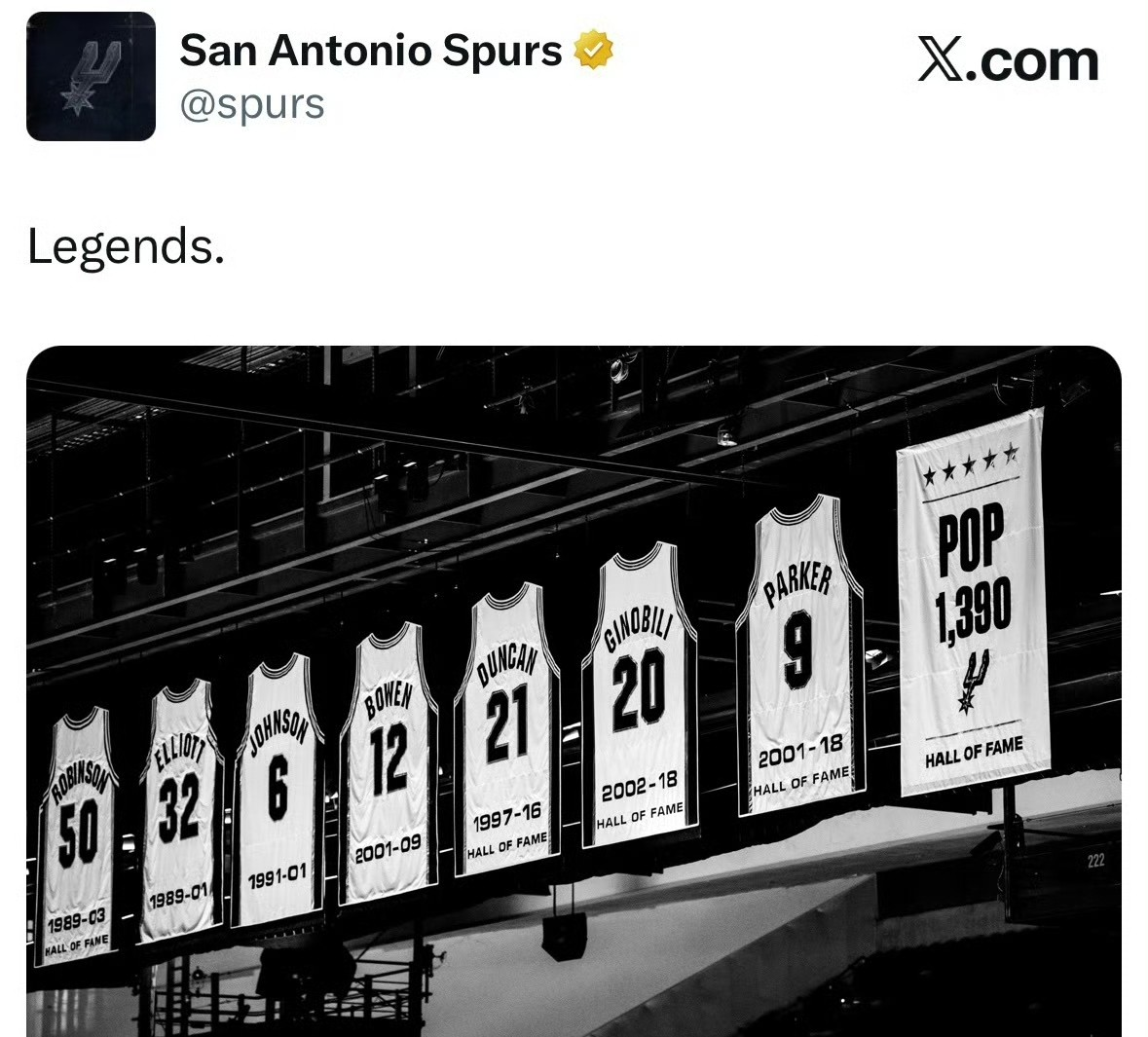The width and height of the screenshot is (1148, 1037).
Task: Open the Spurs profile avatar
Action: (91, 76)
